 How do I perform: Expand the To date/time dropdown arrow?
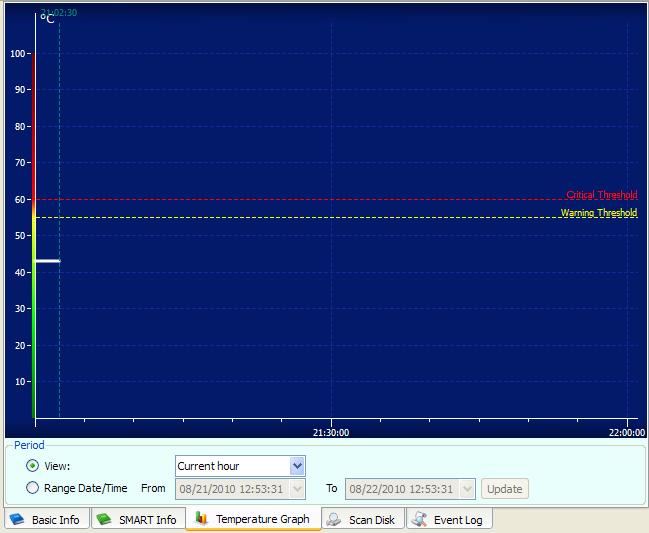pos(467,489)
